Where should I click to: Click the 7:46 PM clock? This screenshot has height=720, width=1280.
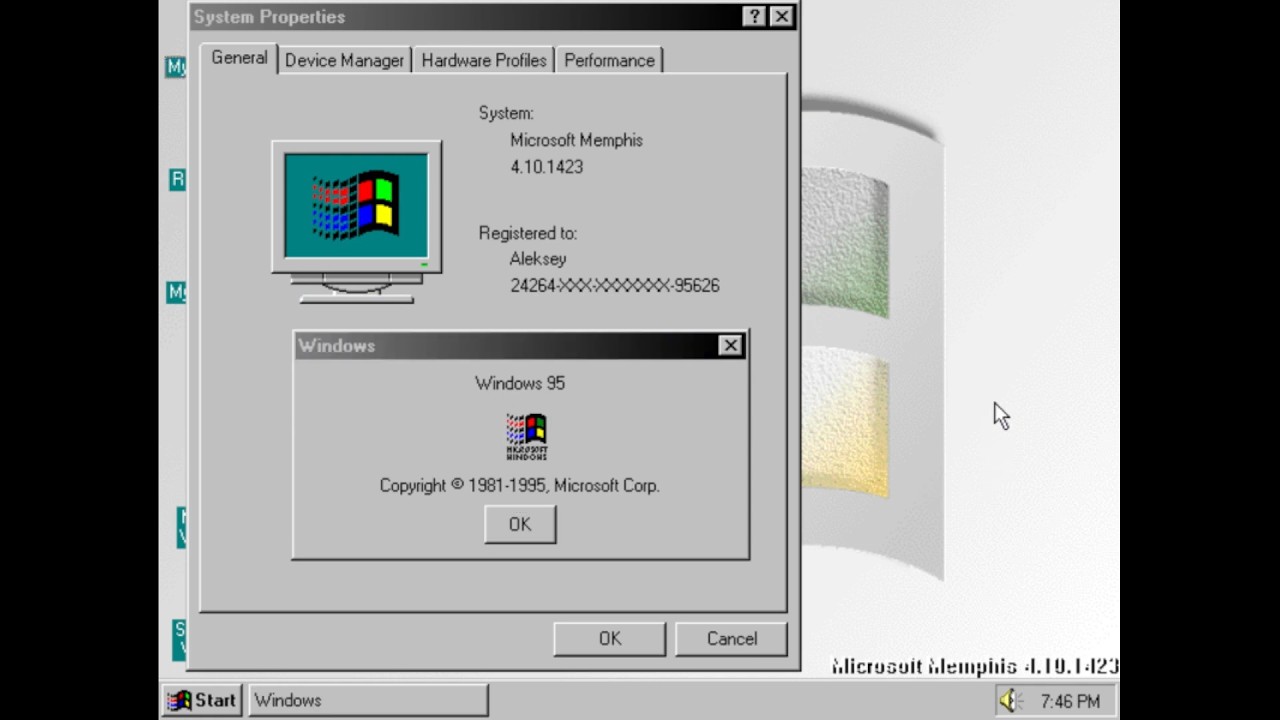[1070, 701]
